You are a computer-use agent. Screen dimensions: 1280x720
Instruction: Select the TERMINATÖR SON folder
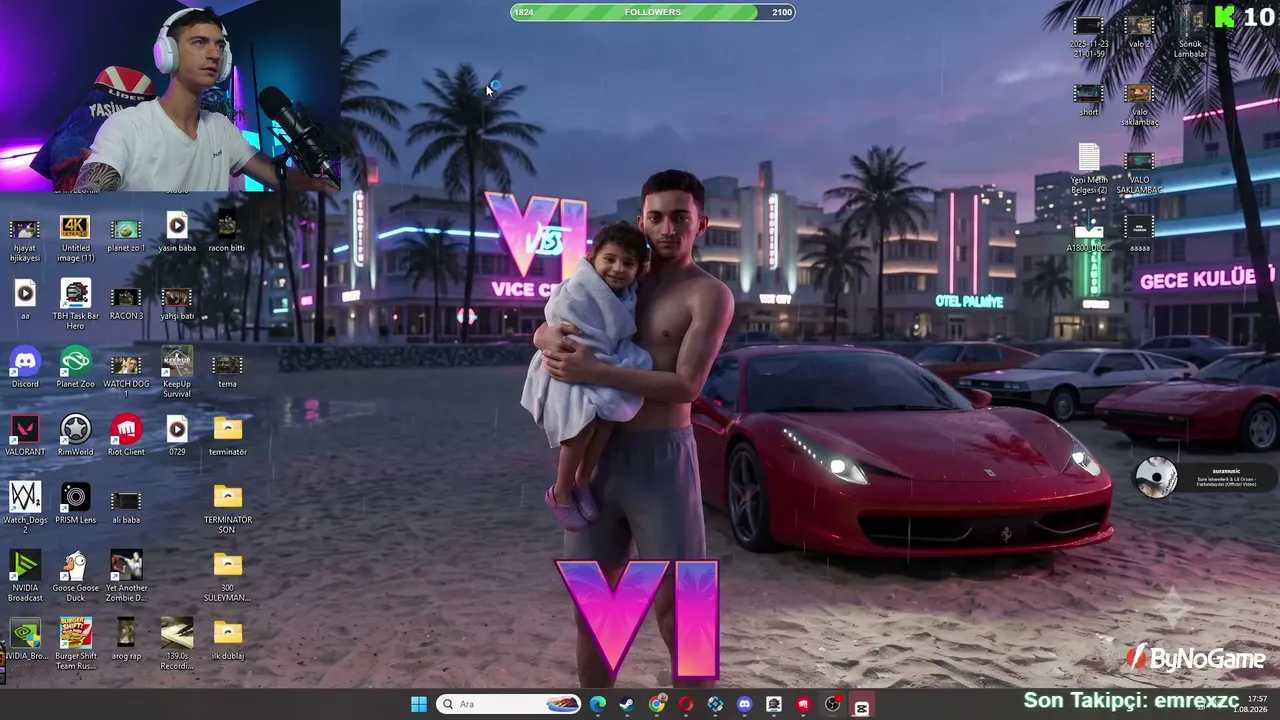tap(228, 508)
